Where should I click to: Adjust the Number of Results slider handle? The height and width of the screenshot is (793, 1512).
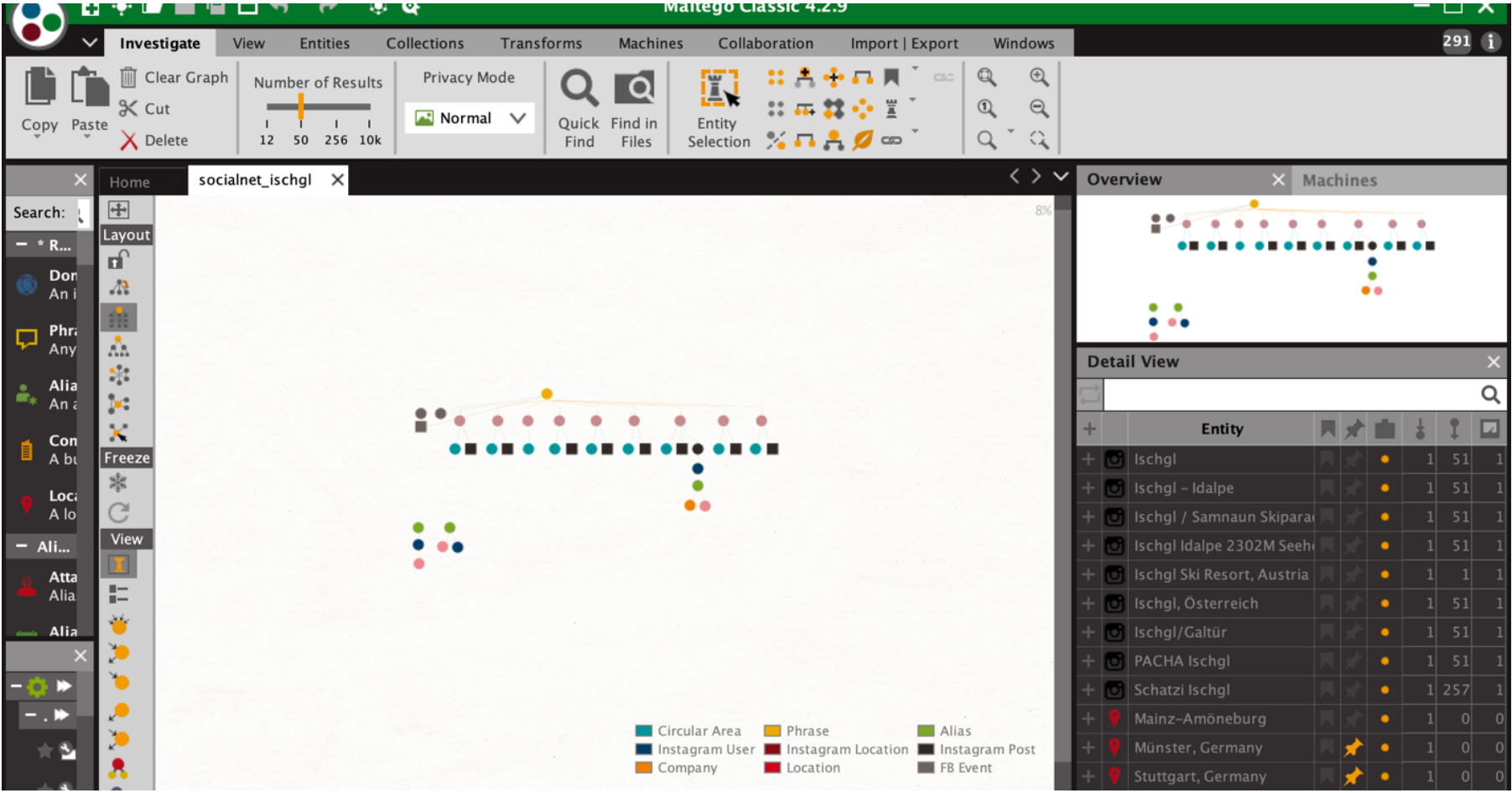300,106
